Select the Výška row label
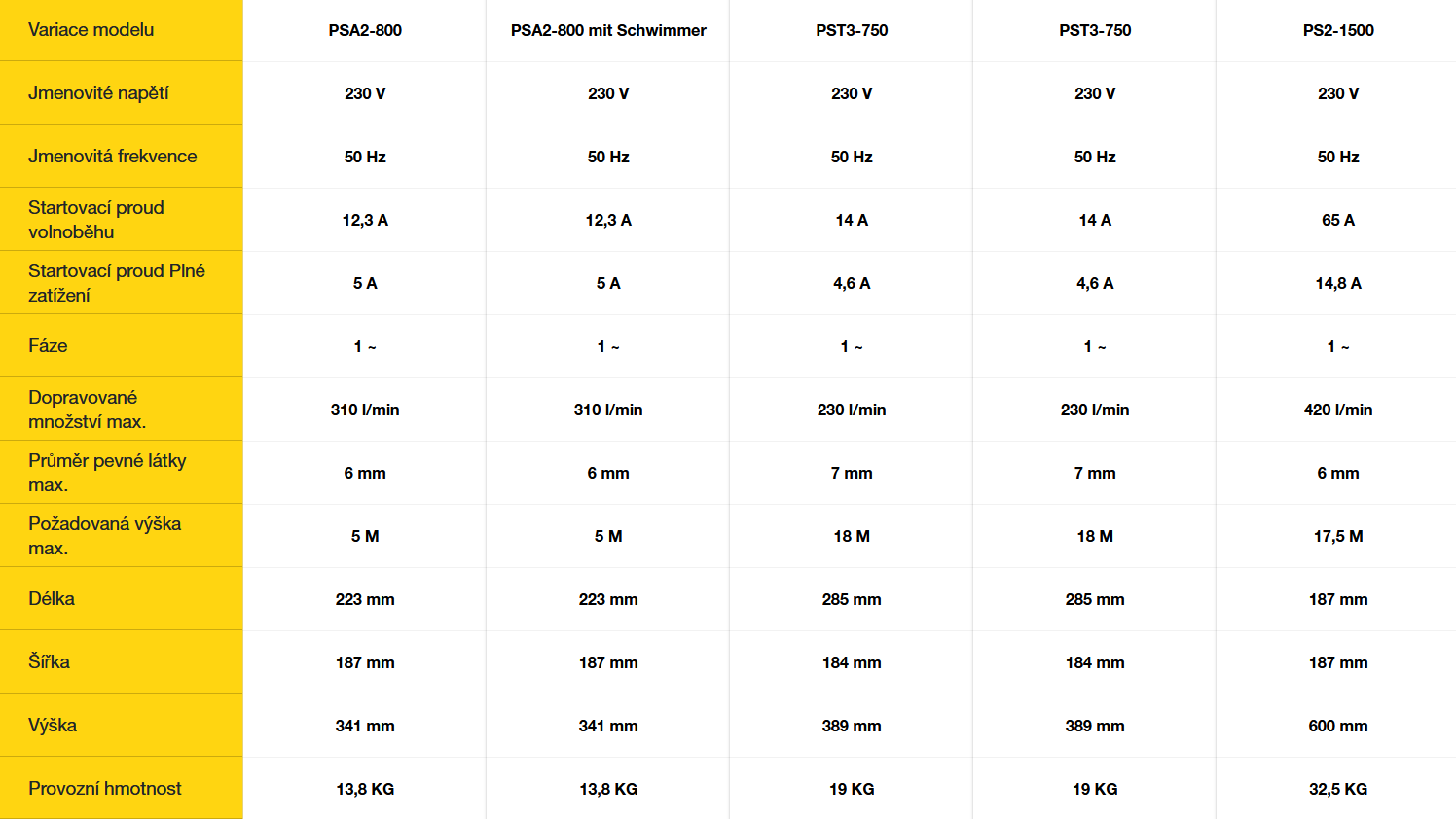This screenshot has height=819, width=1456. 53,726
